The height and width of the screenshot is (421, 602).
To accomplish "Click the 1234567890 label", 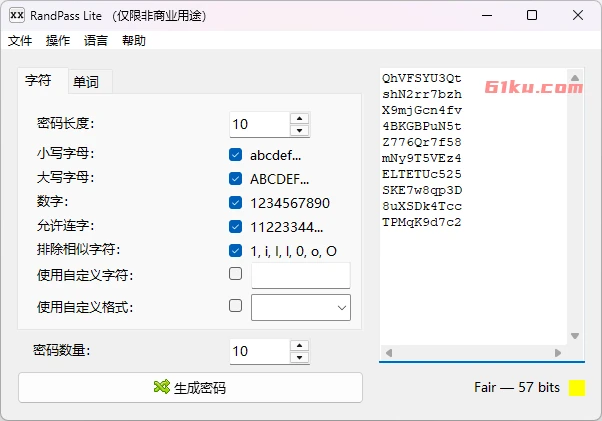I will 290,203.
